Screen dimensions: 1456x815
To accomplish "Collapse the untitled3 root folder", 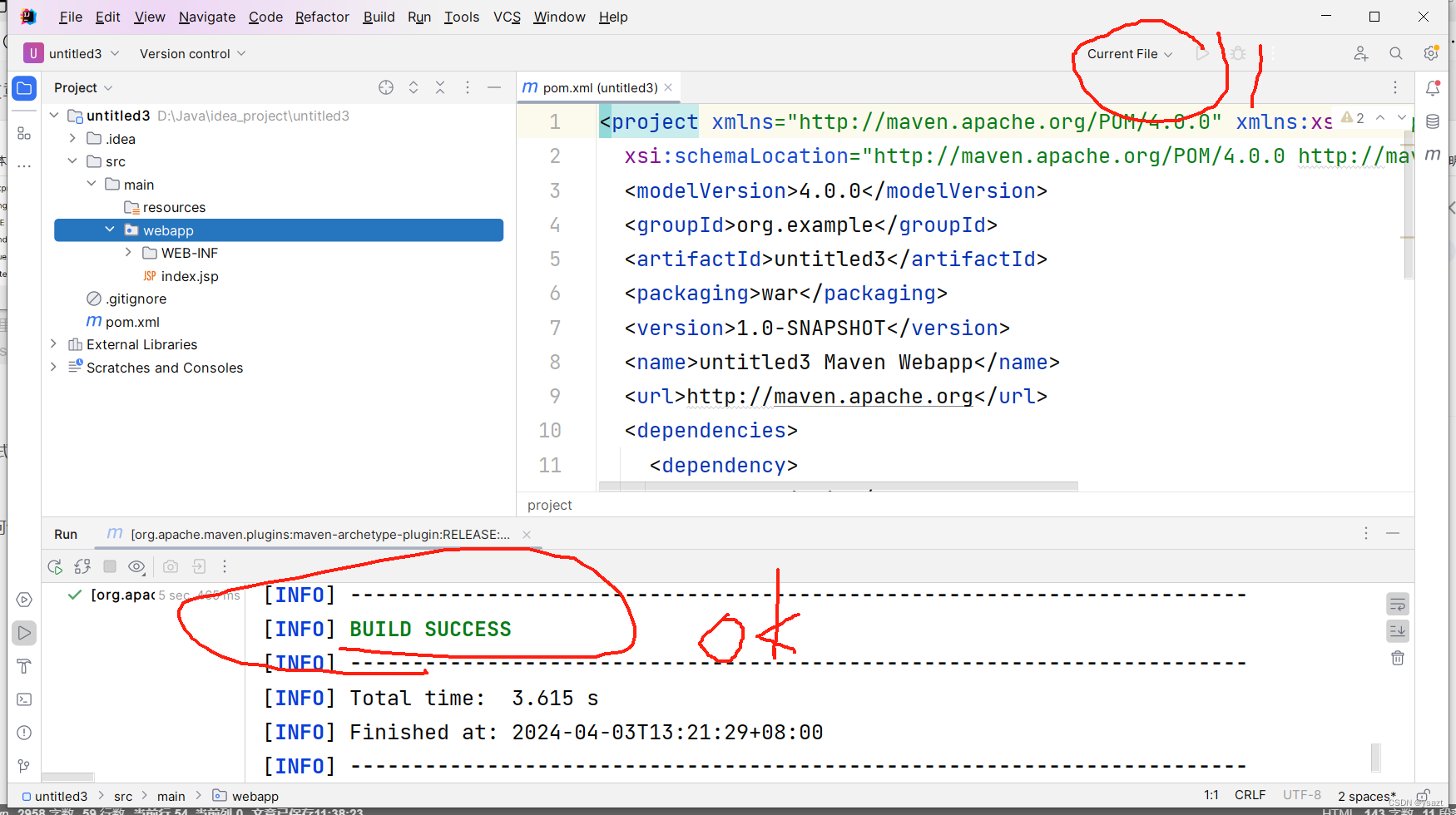I will pos(54,116).
